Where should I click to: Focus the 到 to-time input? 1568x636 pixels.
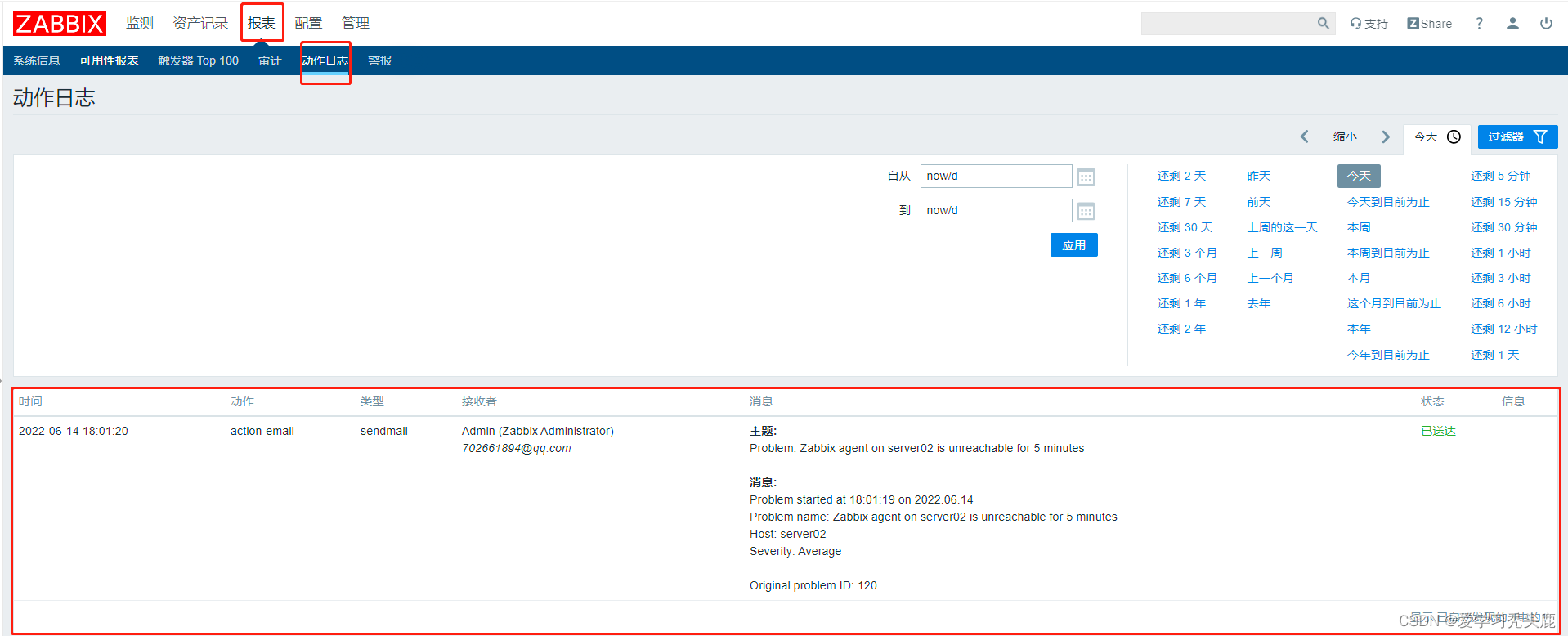[996, 210]
